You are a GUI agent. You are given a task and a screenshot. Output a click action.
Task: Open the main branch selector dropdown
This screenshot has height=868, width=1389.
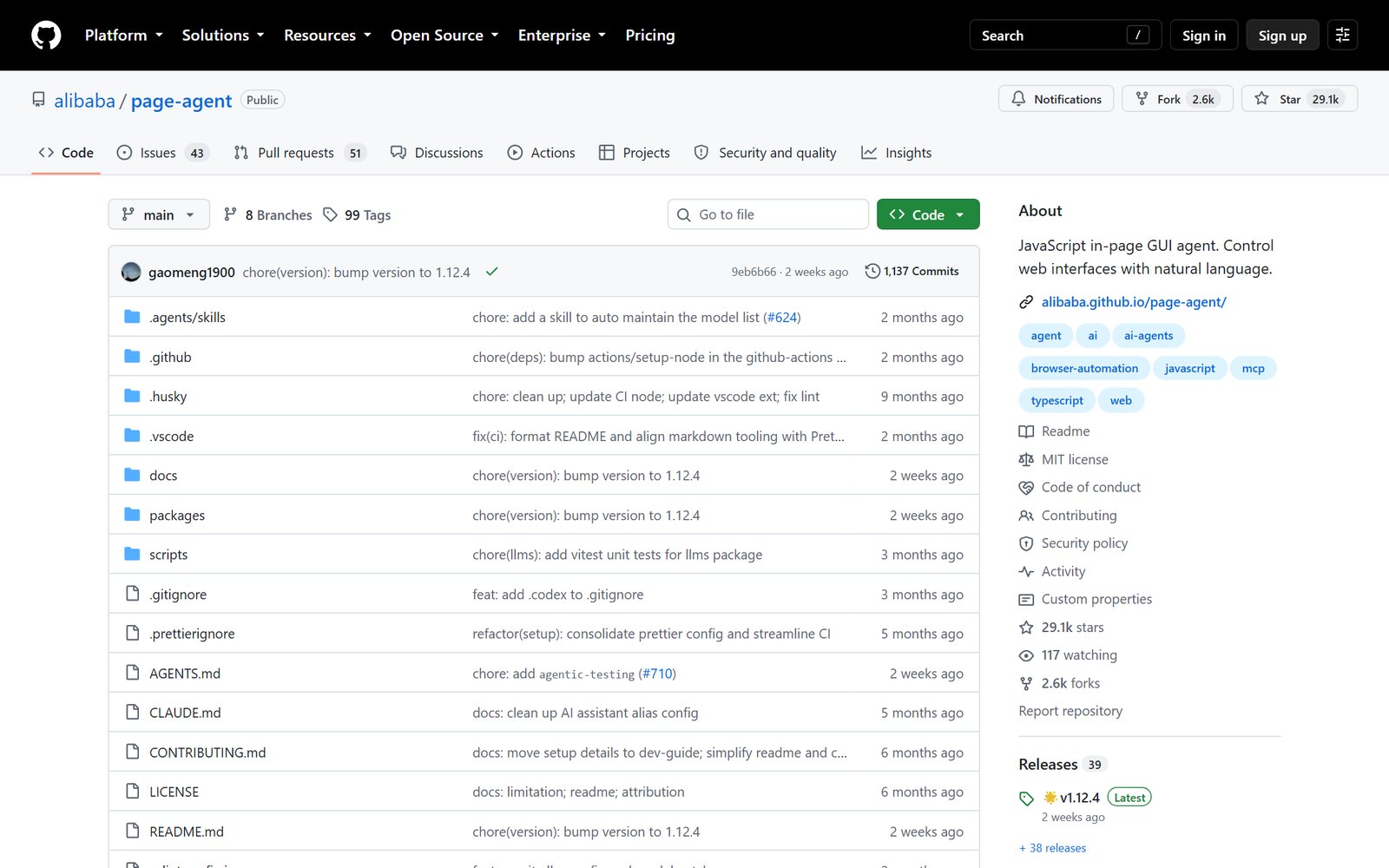(x=159, y=214)
